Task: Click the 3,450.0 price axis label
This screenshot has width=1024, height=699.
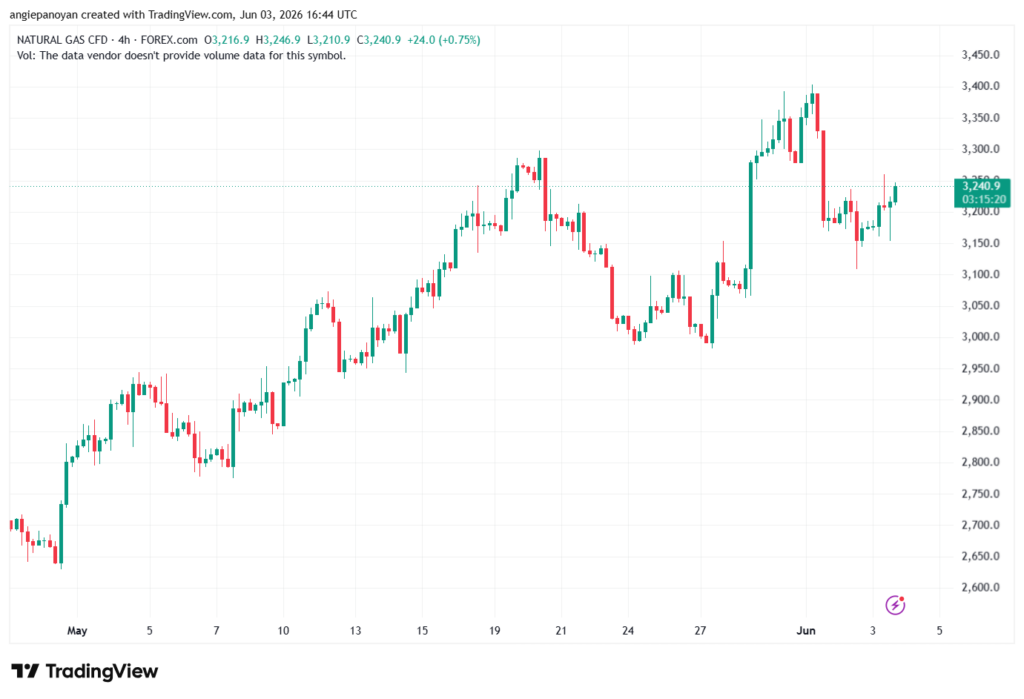Action: pyautogui.click(x=980, y=55)
